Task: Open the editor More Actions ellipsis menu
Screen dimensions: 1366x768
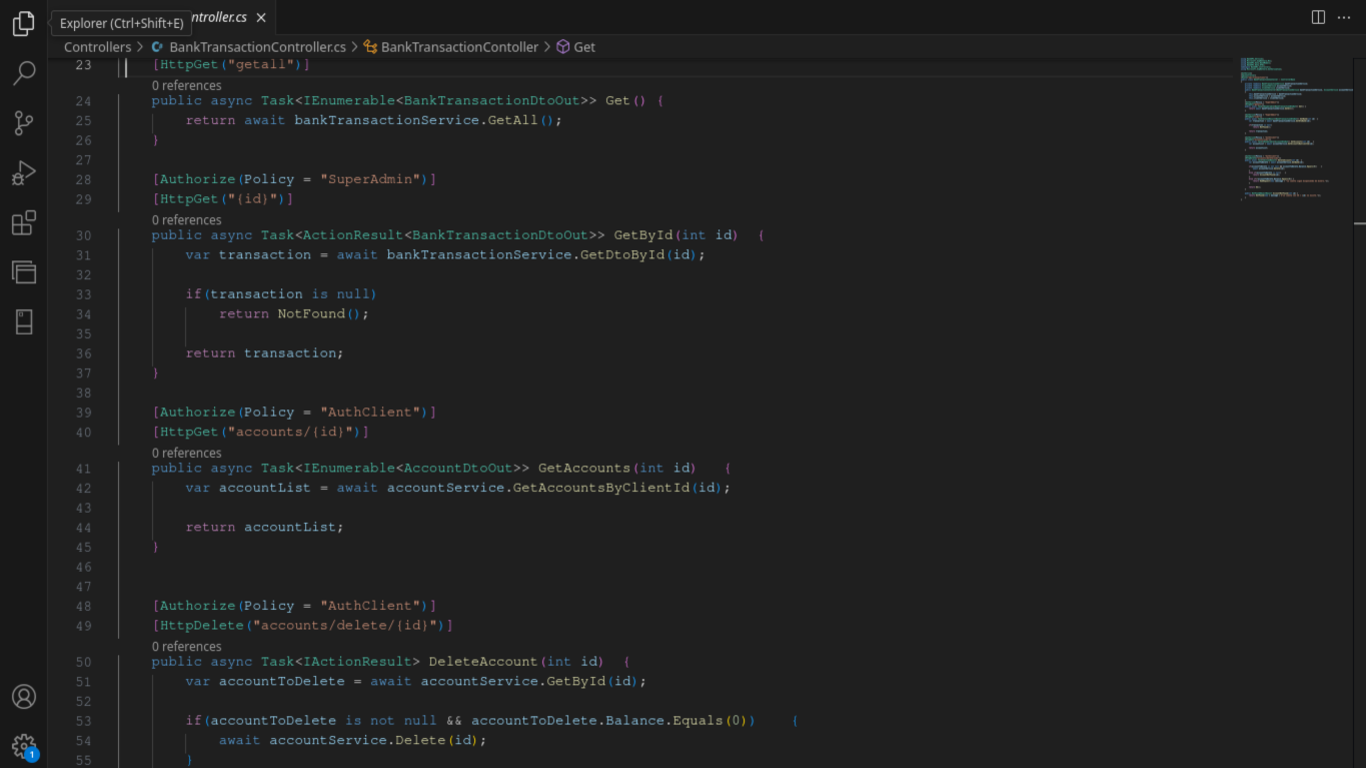Action: 1346,17
